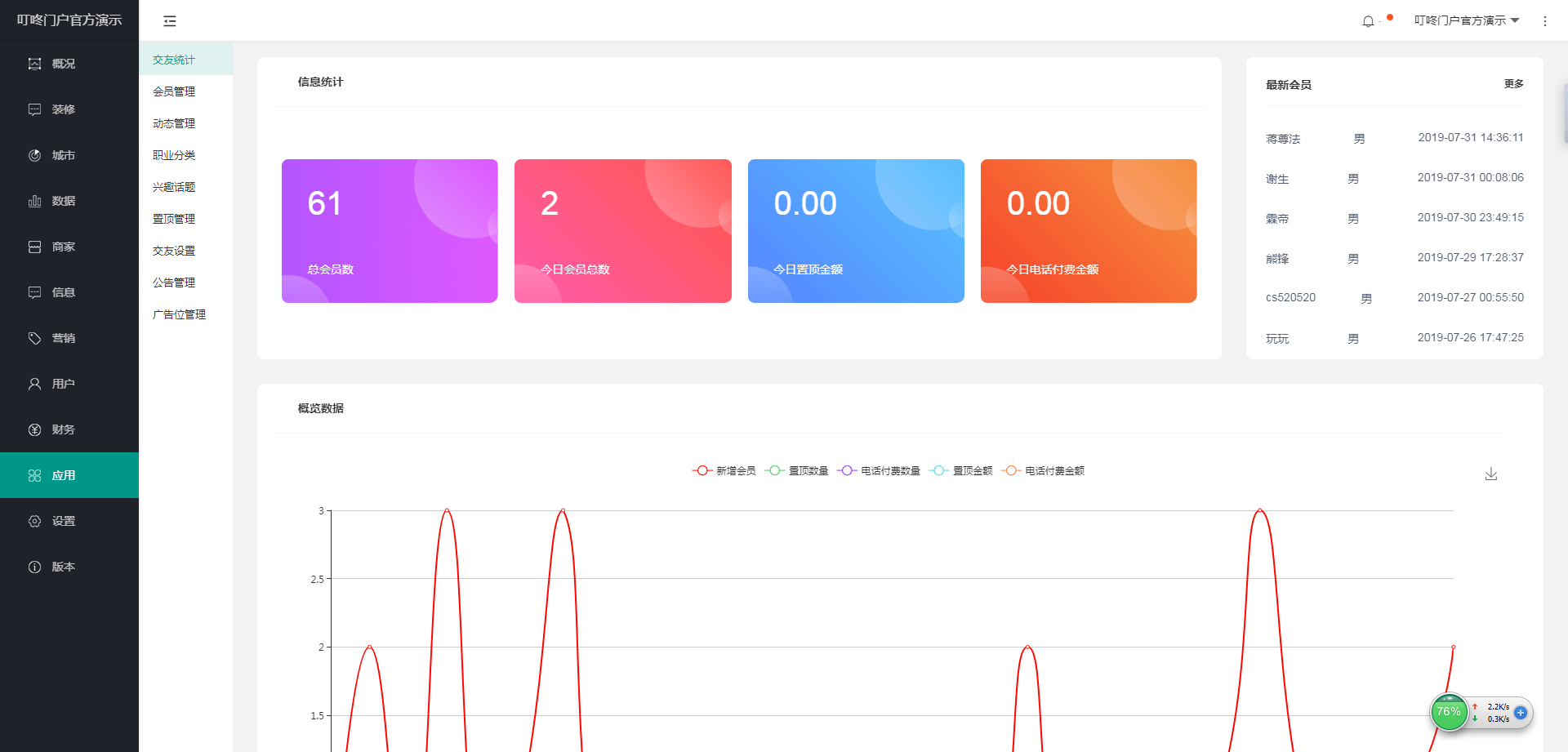Screen dimensions: 1568x752
Task: Click the 商家 merchant sidebar icon
Action: pos(34,247)
